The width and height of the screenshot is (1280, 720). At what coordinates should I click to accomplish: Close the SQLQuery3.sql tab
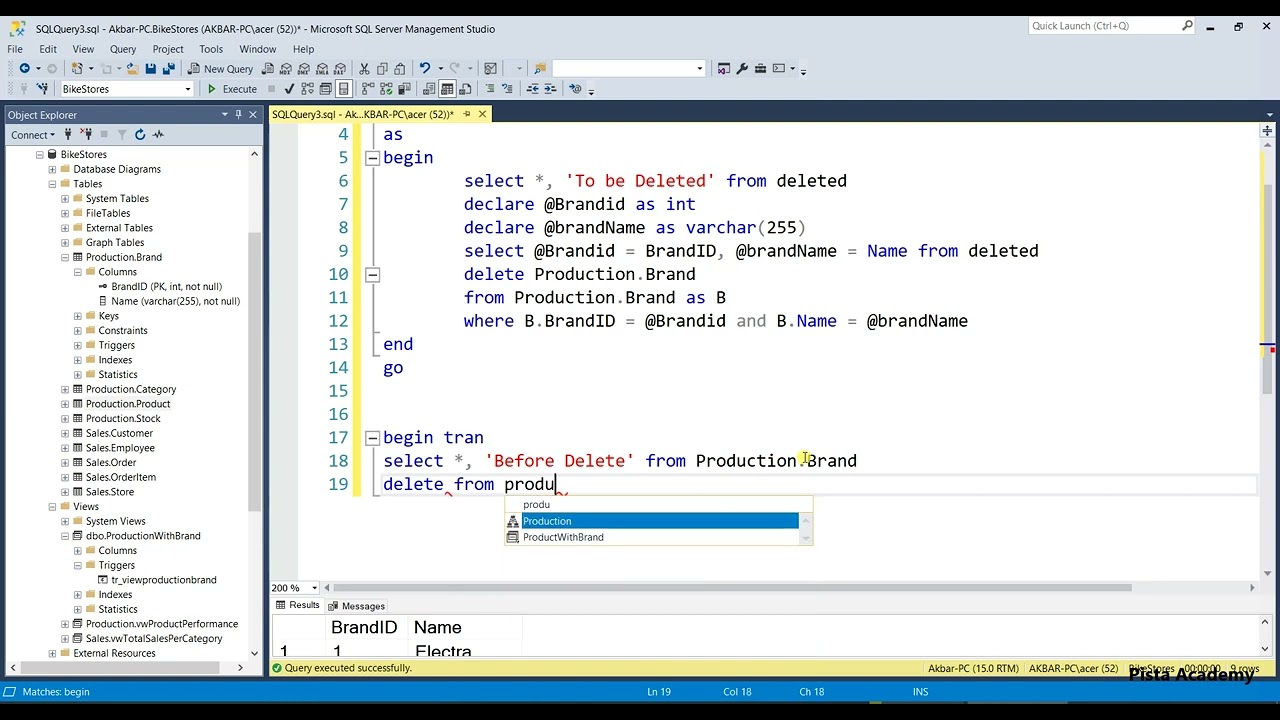coord(482,115)
